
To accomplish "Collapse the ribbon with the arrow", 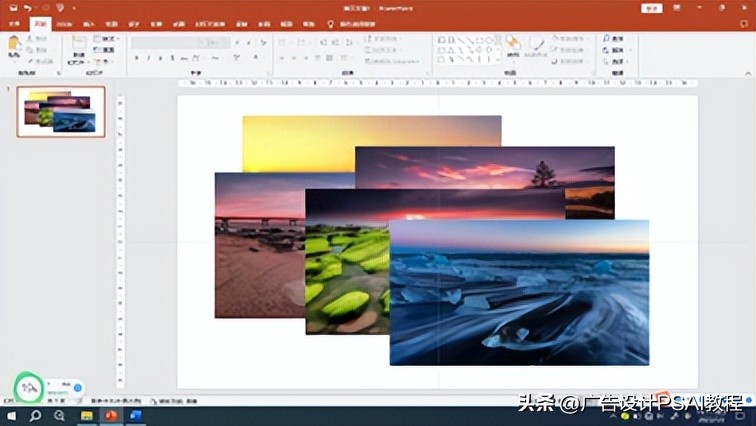I will (746, 73).
